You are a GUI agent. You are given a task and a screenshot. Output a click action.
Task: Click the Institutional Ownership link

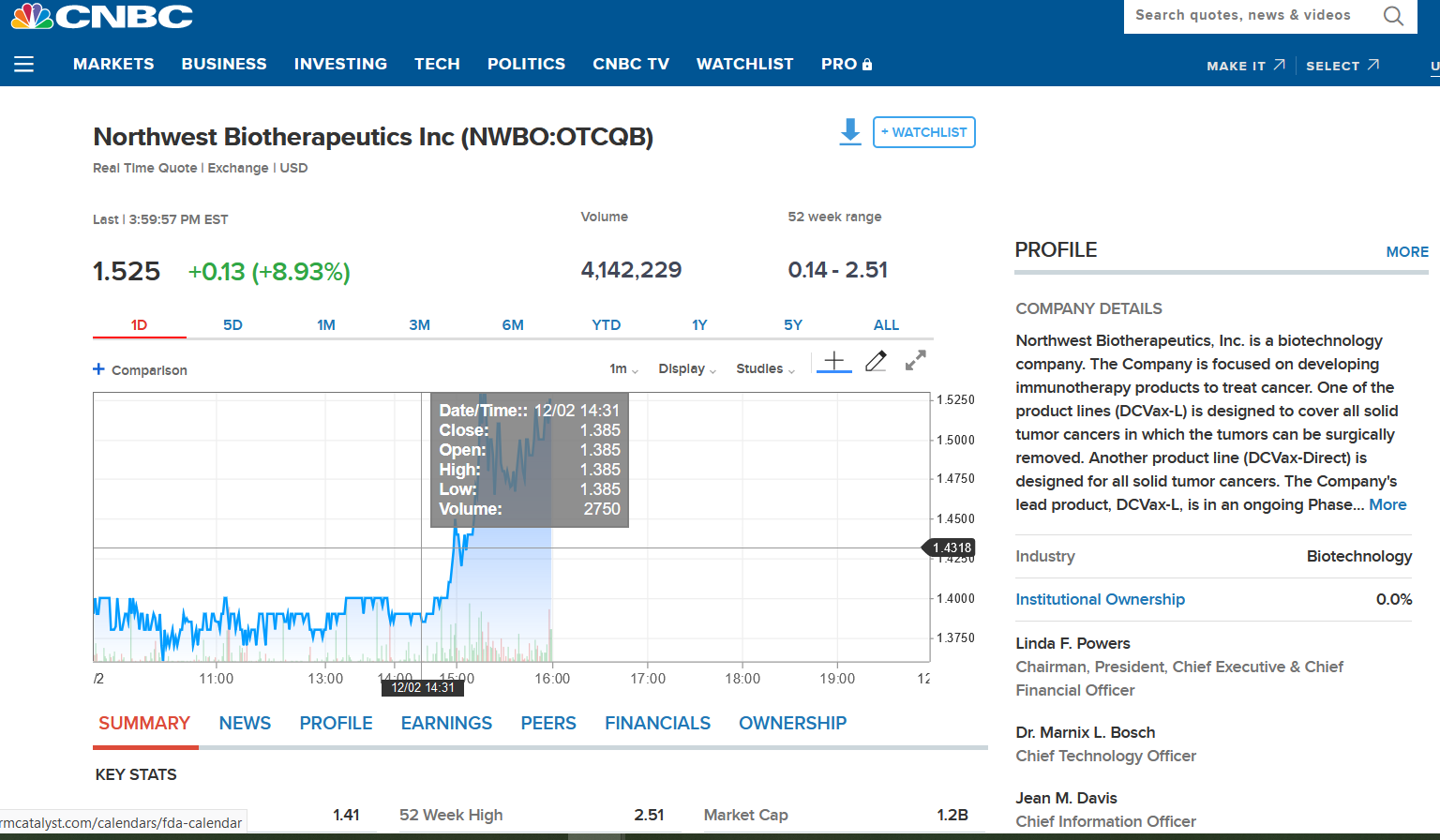point(1100,599)
